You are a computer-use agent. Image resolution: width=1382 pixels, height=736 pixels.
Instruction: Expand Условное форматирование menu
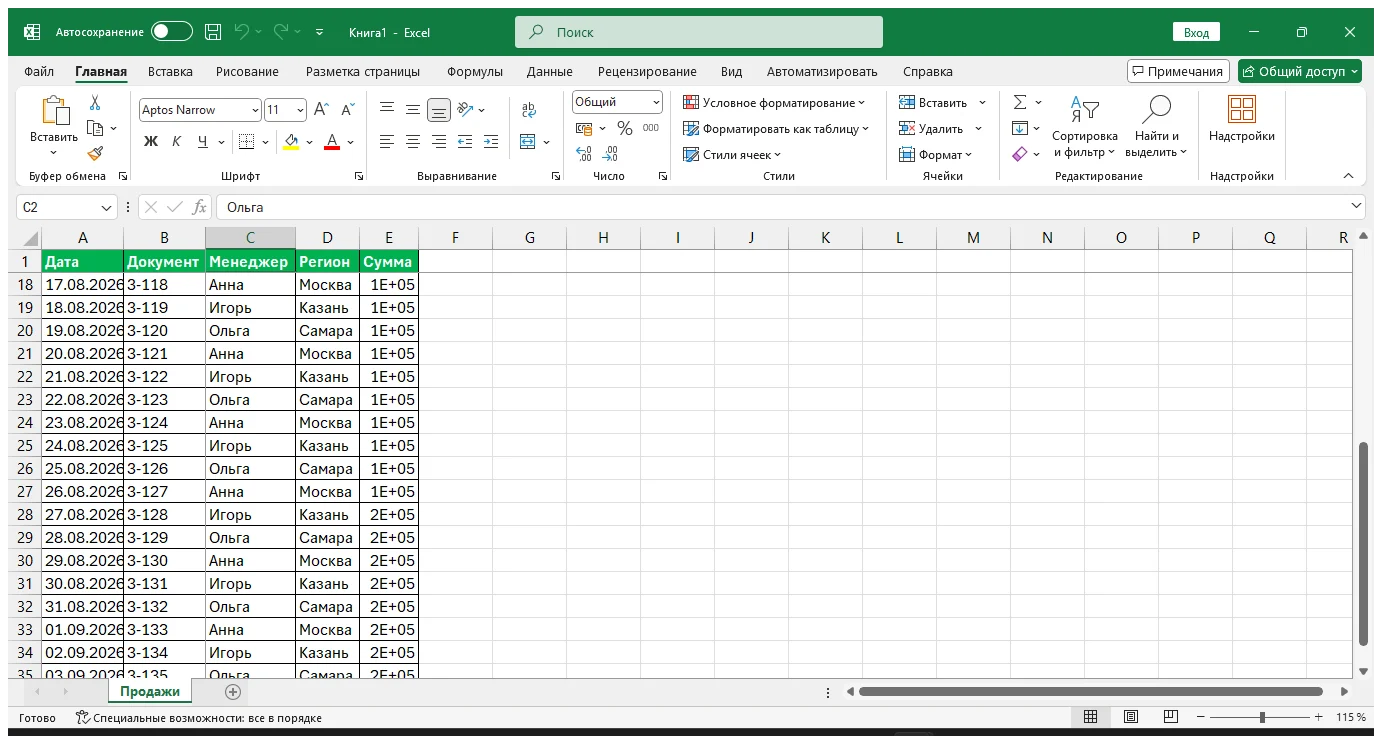(774, 102)
